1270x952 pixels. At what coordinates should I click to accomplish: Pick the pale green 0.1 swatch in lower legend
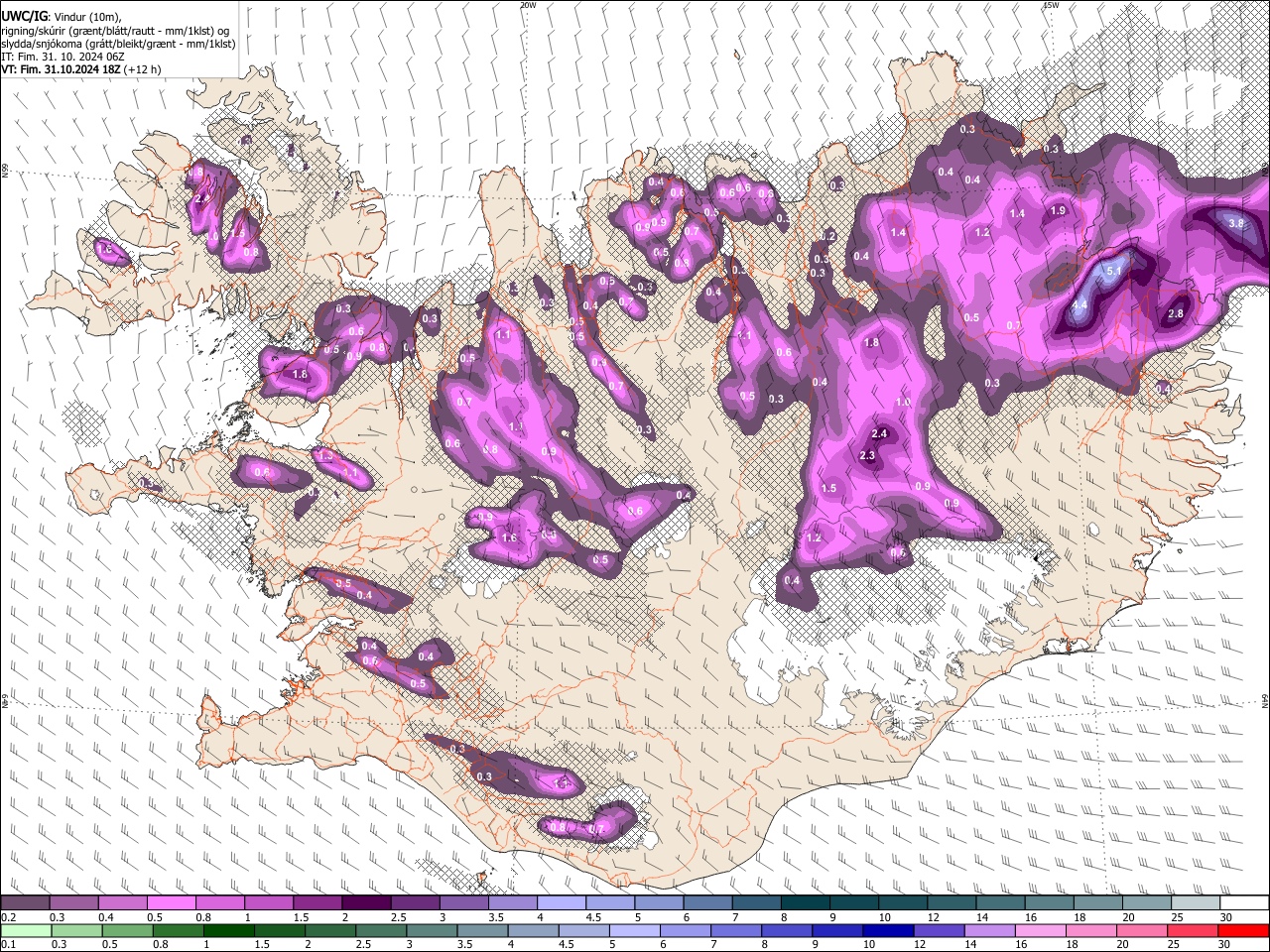25,930
